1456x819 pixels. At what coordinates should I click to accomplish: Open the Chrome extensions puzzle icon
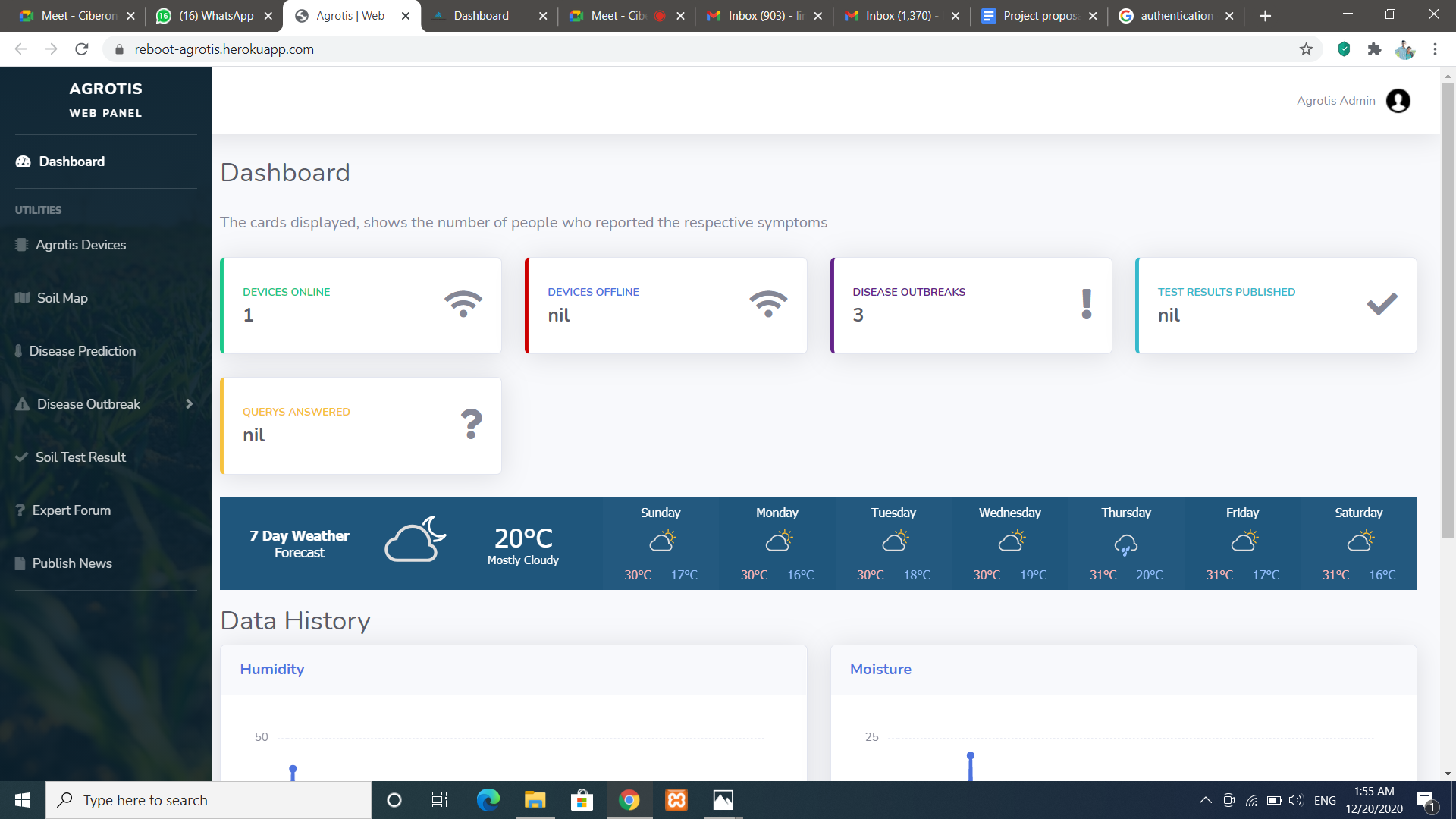tap(1374, 49)
